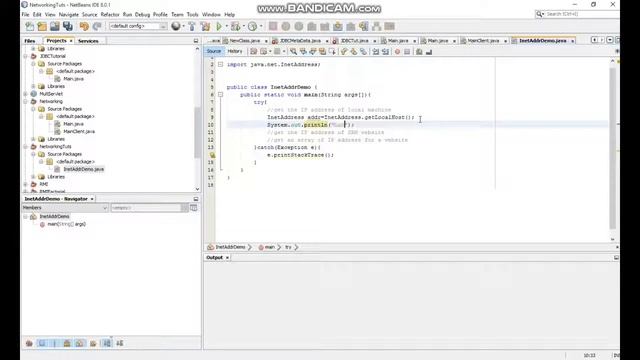Click the Save All toolbar icon
Screen dimensions: 640x360
pyautogui.click(x=68, y=27)
